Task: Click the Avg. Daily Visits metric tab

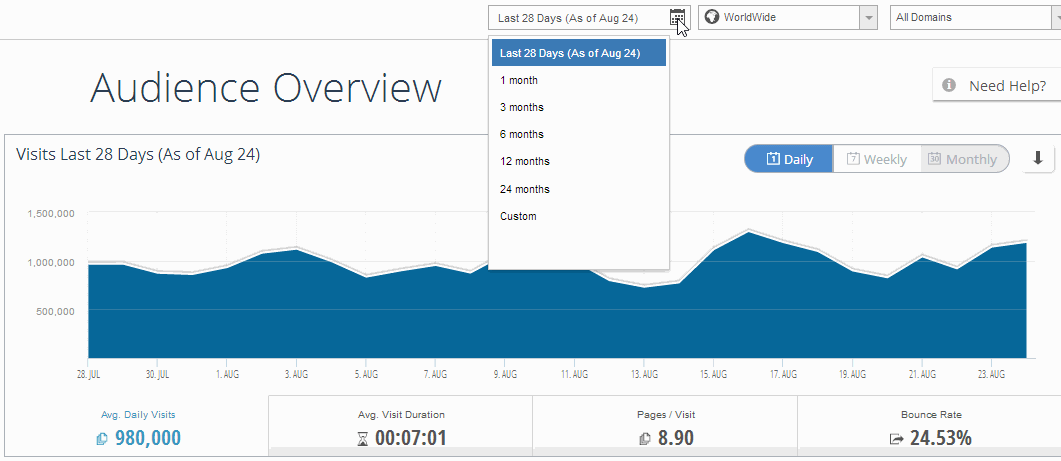Action: click(138, 427)
